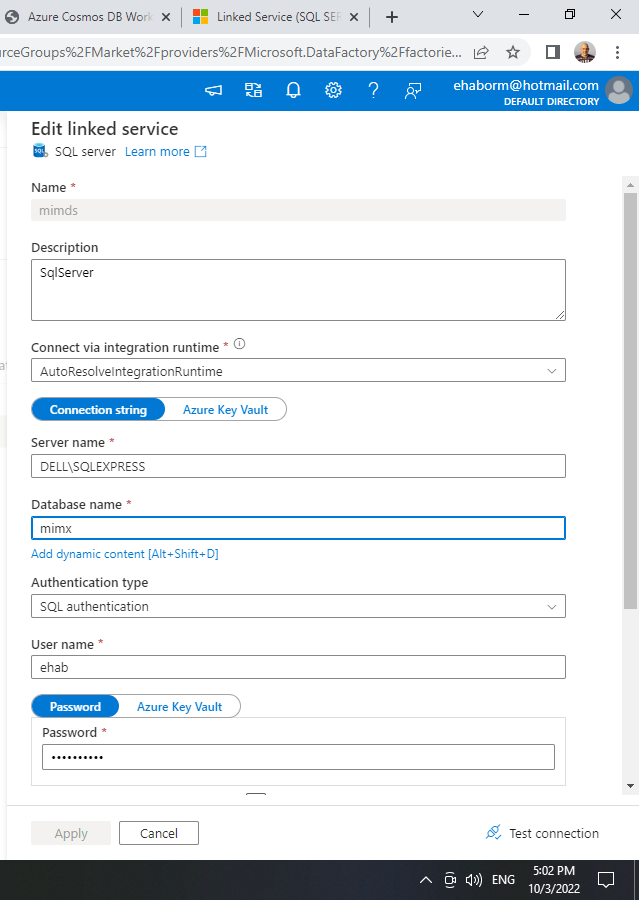Show hidden system tray icons
639x900 pixels.
425,879
